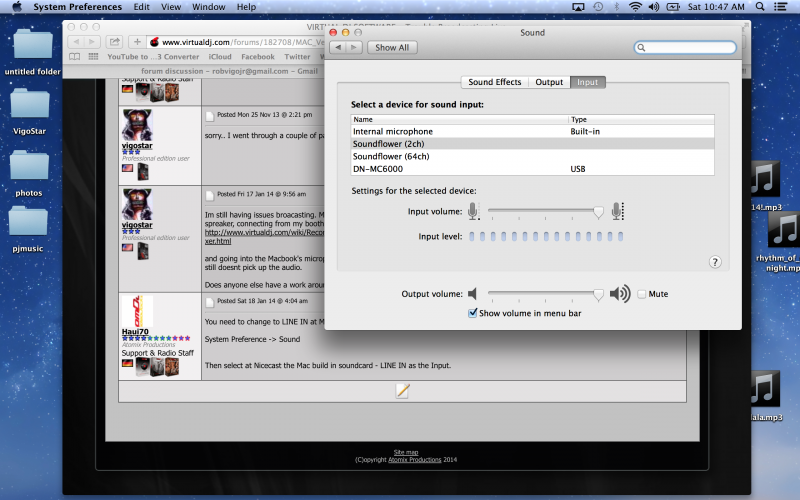800x500 pixels.
Task: Open the Edit menu
Action: (x=141, y=7)
